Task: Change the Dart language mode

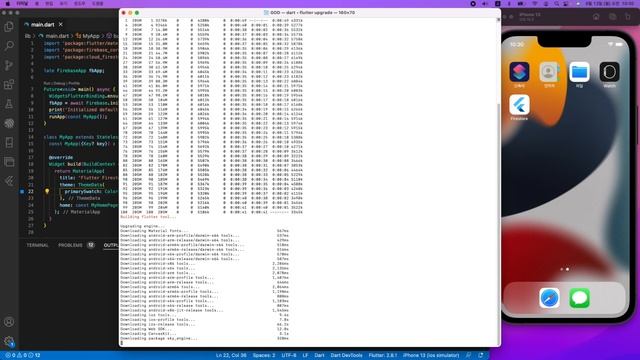Action: tap(319, 356)
